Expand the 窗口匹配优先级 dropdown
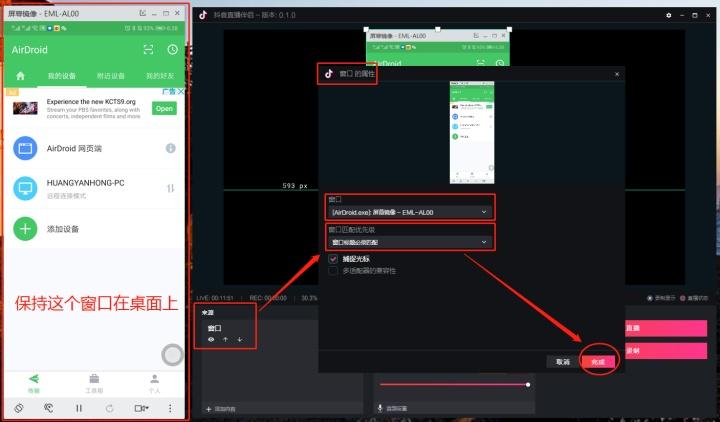Viewport: 720px width, 422px height. 410,242
